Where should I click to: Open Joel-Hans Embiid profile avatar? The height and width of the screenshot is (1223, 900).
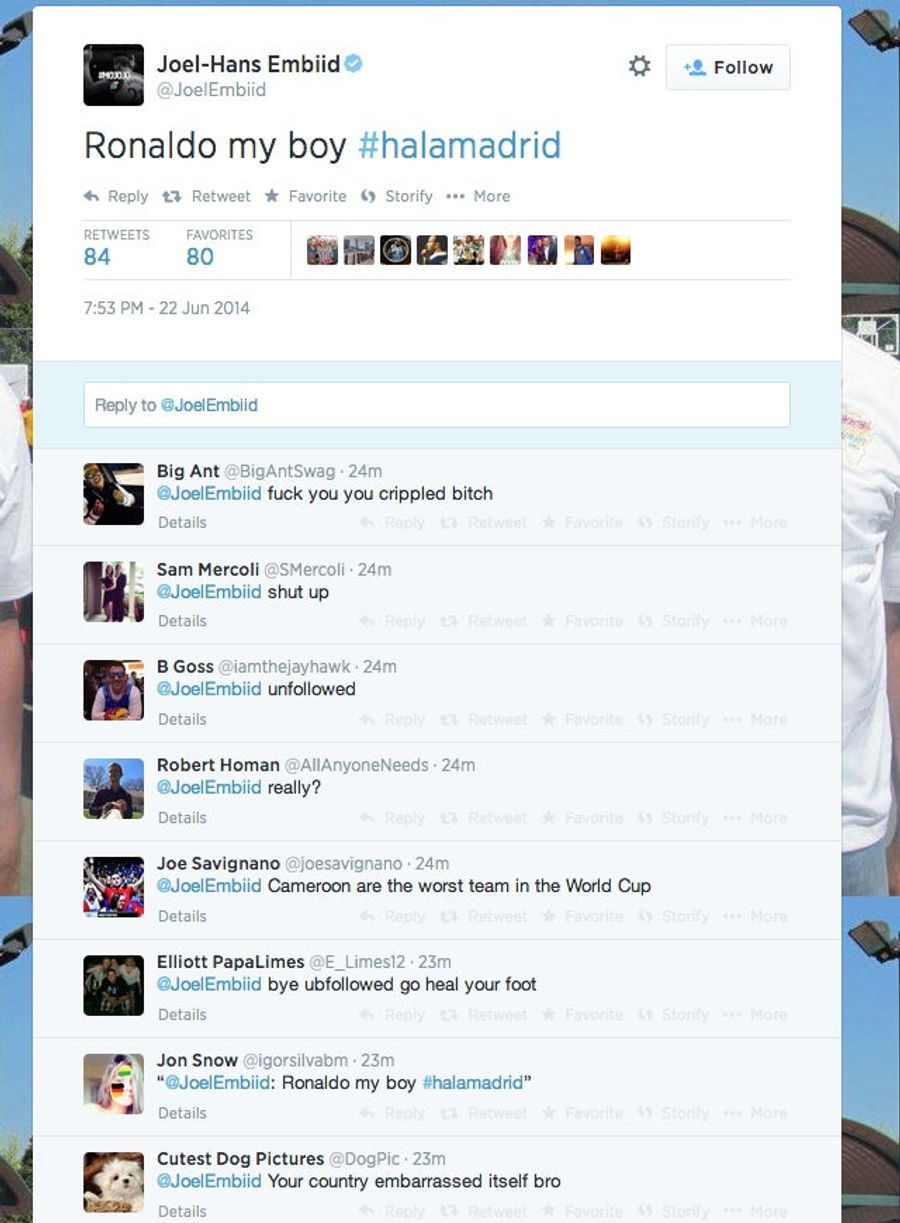[x=113, y=75]
